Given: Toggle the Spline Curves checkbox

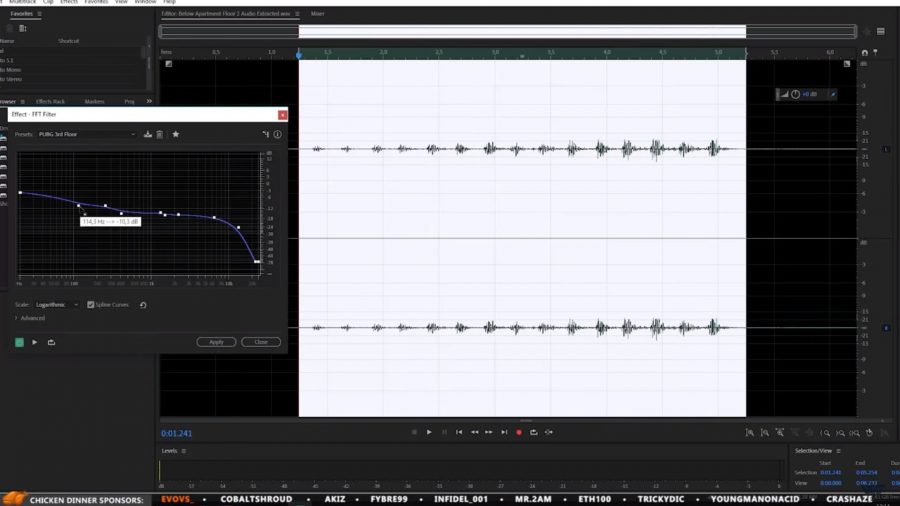Looking at the screenshot, I should [x=91, y=305].
